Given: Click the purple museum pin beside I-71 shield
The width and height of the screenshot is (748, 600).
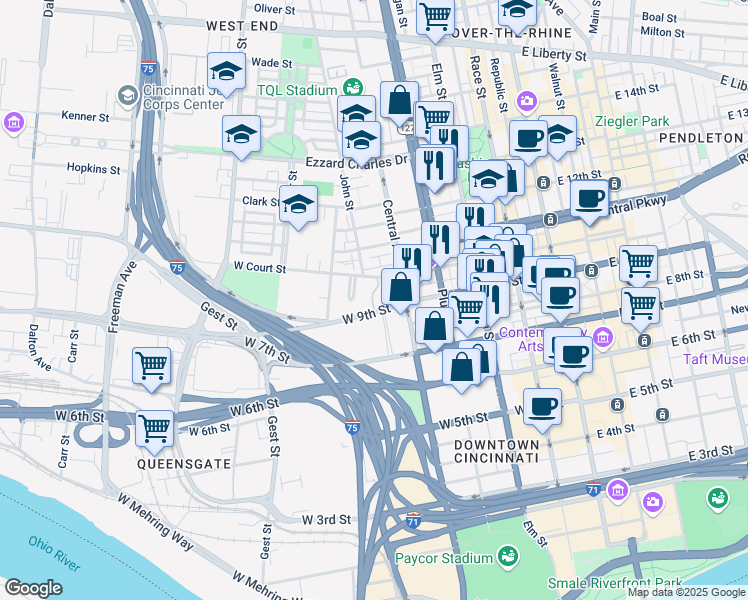Looking at the screenshot, I should [x=618, y=491].
